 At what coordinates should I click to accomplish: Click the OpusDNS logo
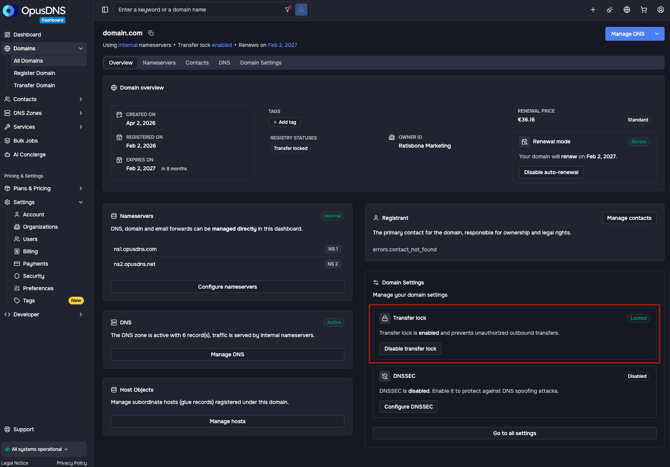pos(34,12)
